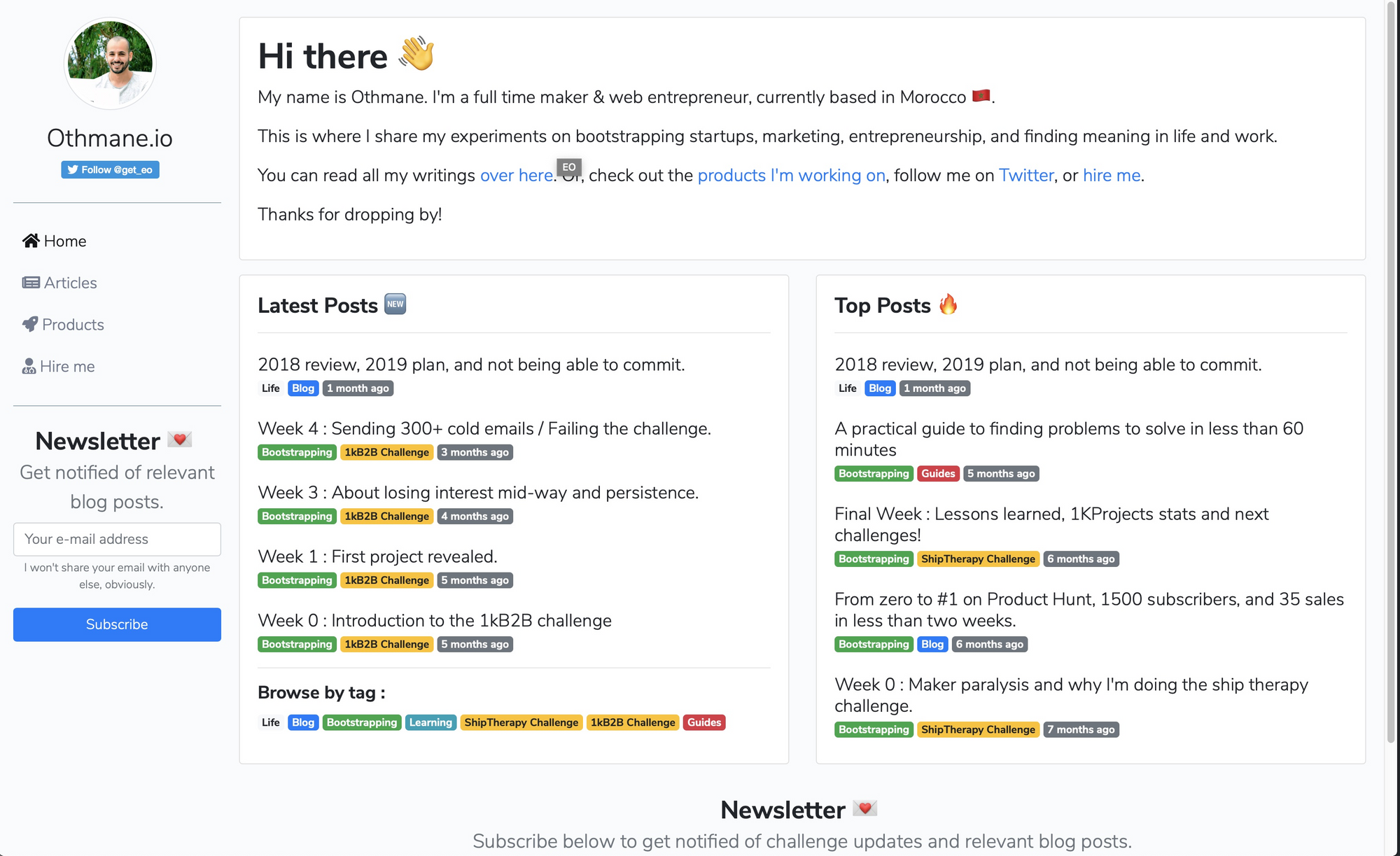Screen dimensions: 1400x856
Task: Click the Hire me person icon
Action: point(29,366)
